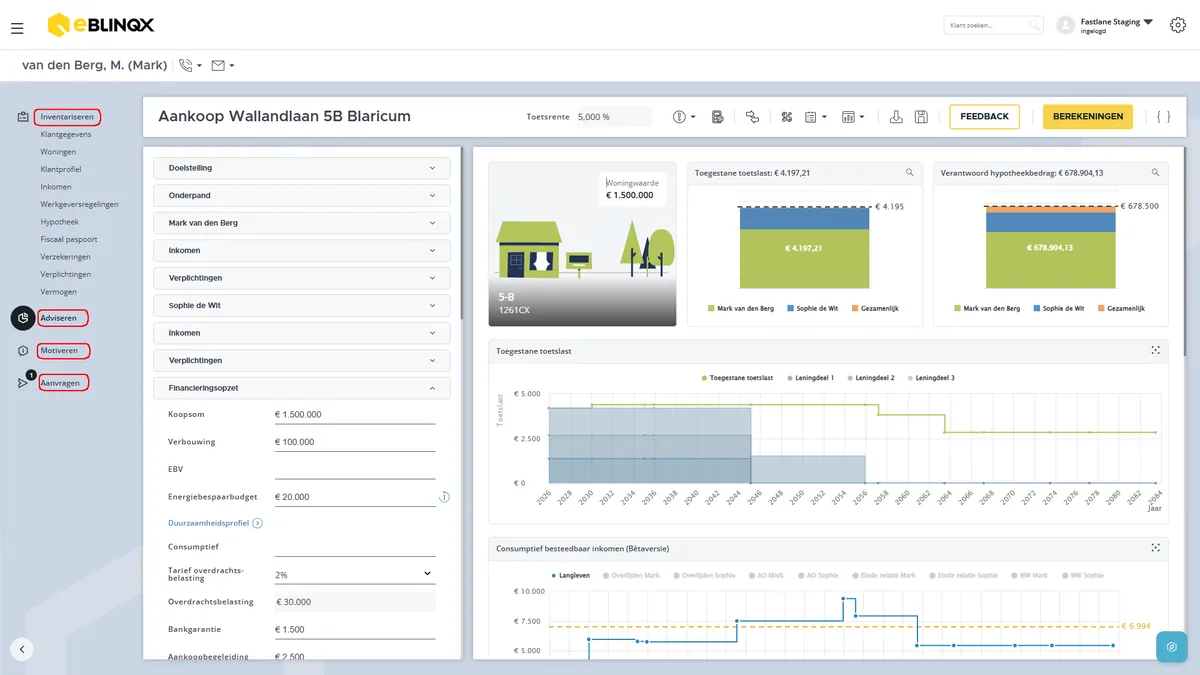Save with the floppy disk icon
The height and width of the screenshot is (675, 1200).
click(x=921, y=117)
